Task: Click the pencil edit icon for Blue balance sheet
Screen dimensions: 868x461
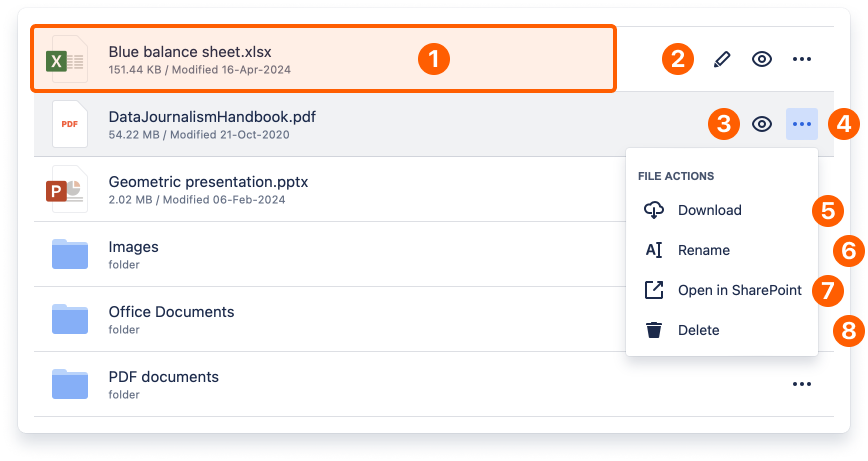Action: pyautogui.click(x=722, y=59)
